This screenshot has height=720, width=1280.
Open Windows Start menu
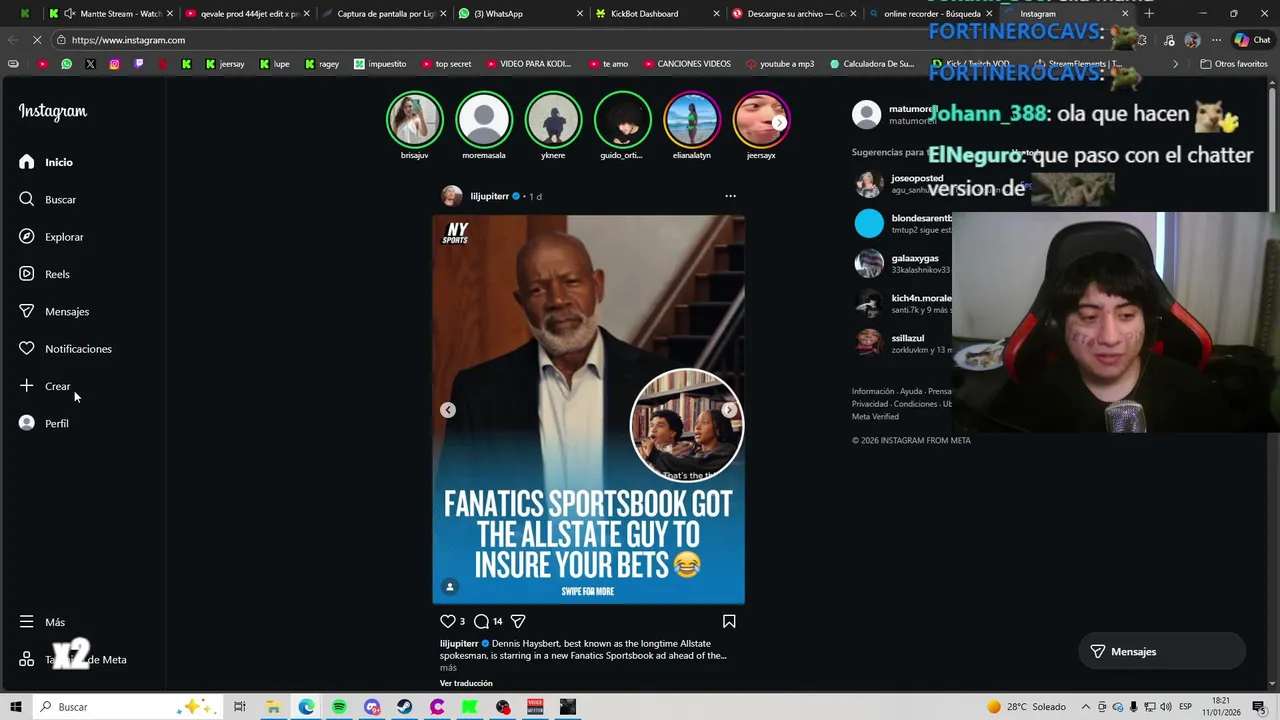tap(15, 707)
